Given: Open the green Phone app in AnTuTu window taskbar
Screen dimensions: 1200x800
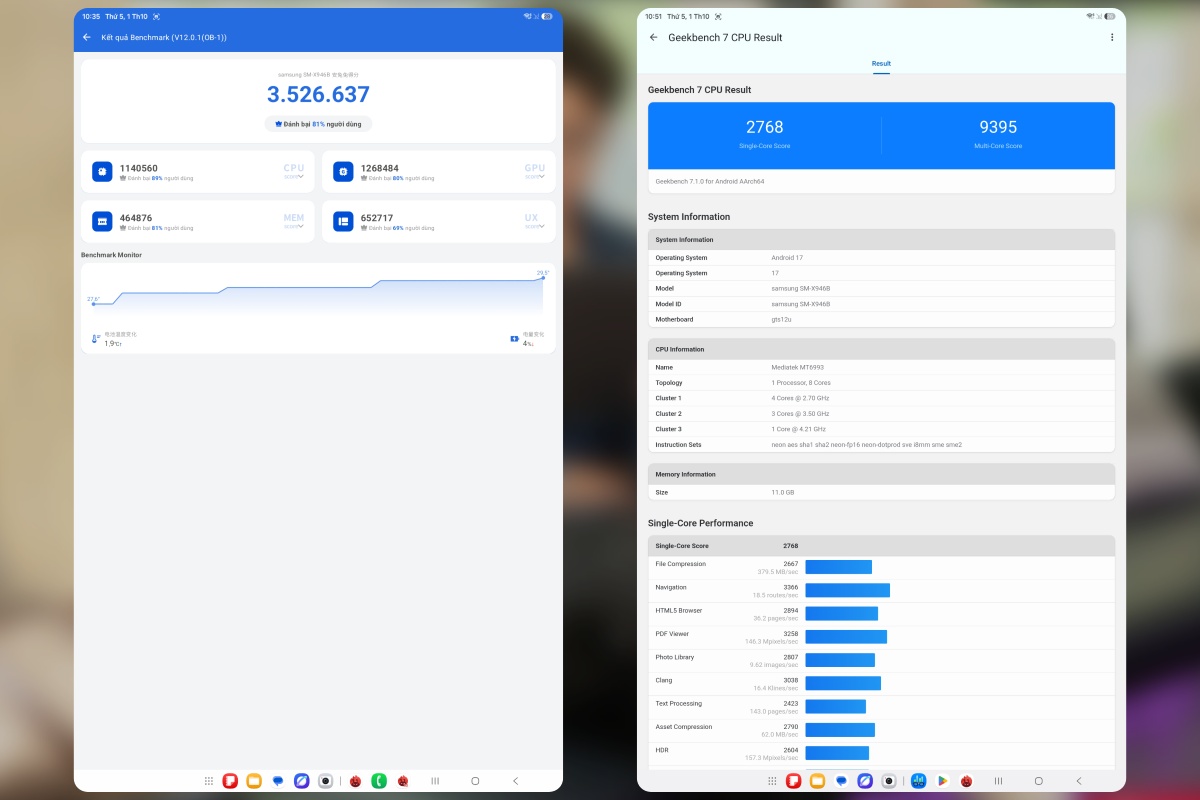Looking at the screenshot, I should coord(379,781).
